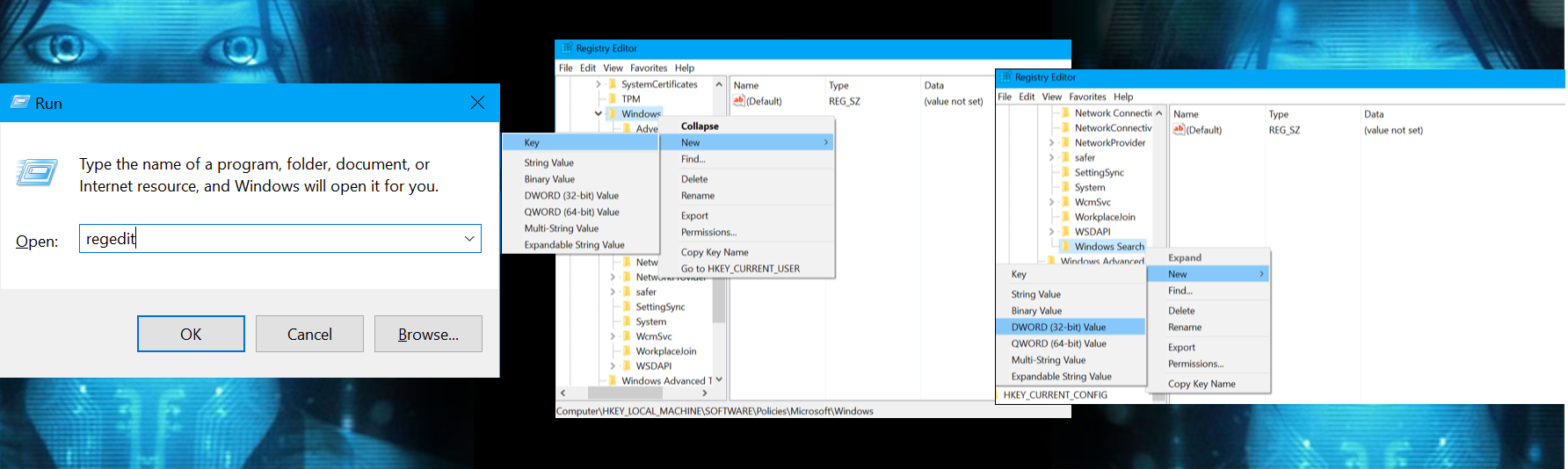Click tree scroll-up arrow in Registry Editor with Collapse menu
Image resolution: width=1568 pixels, height=469 pixels.
(x=719, y=84)
